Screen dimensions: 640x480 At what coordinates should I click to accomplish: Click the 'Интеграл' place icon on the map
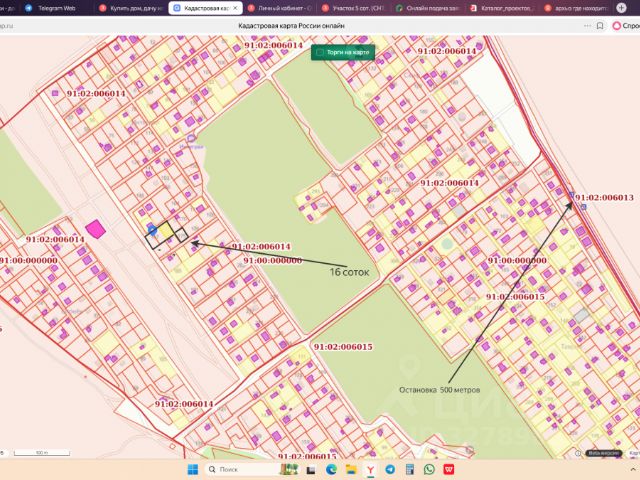pyautogui.click(x=191, y=139)
